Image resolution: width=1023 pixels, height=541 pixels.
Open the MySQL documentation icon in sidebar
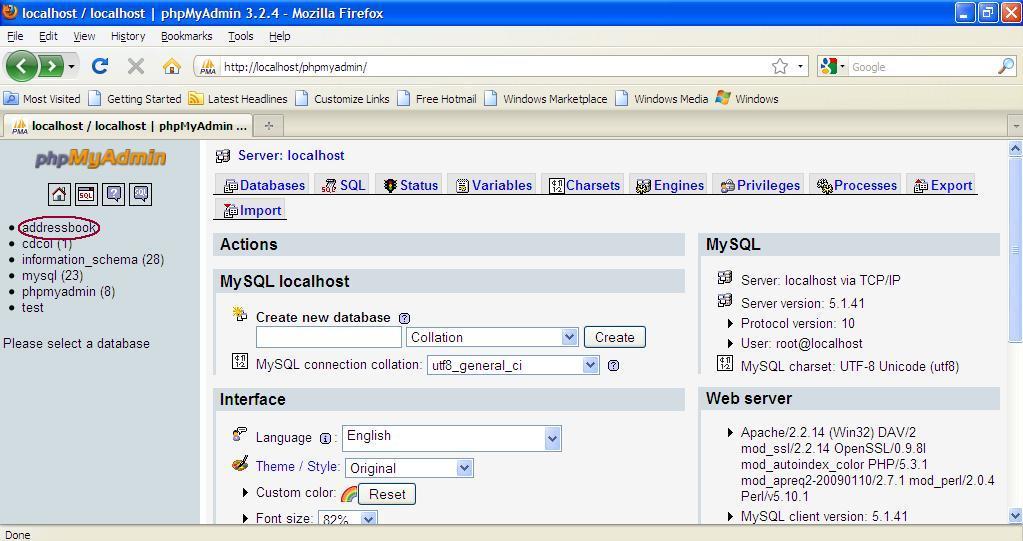pyautogui.click(x=140, y=194)
